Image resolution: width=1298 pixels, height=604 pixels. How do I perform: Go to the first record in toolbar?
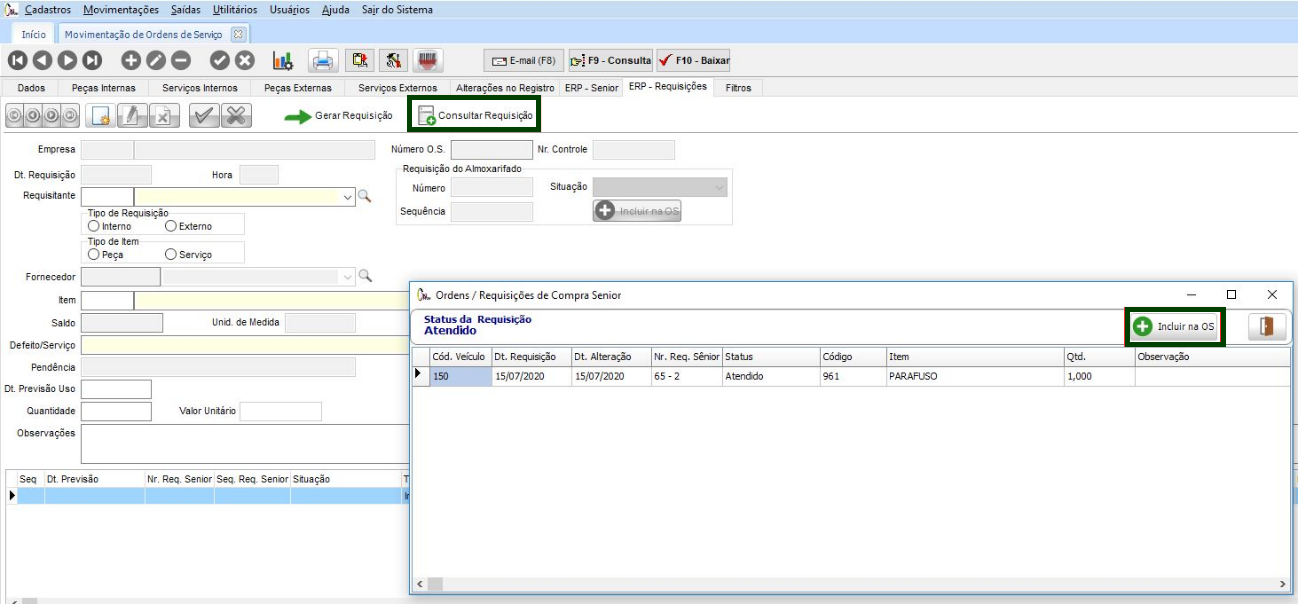click(17, 60)
